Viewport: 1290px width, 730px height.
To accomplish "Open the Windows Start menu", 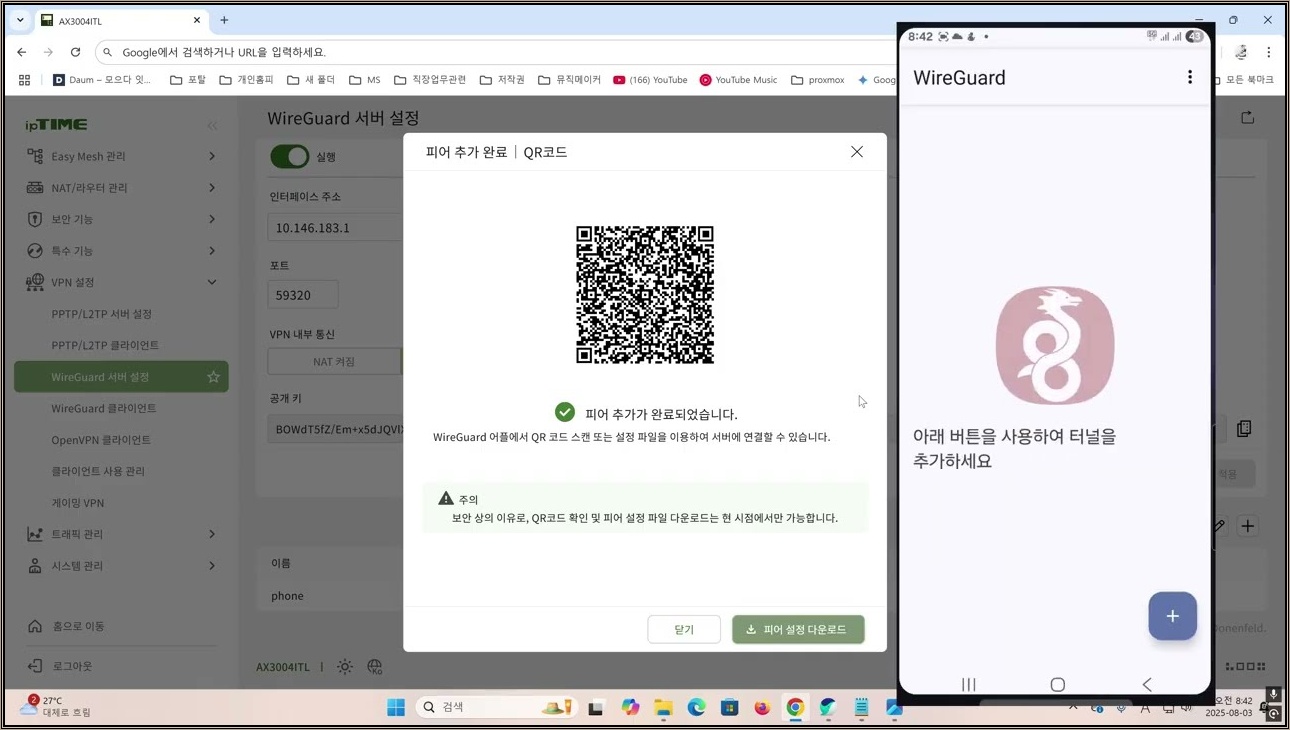I will 396,707.
